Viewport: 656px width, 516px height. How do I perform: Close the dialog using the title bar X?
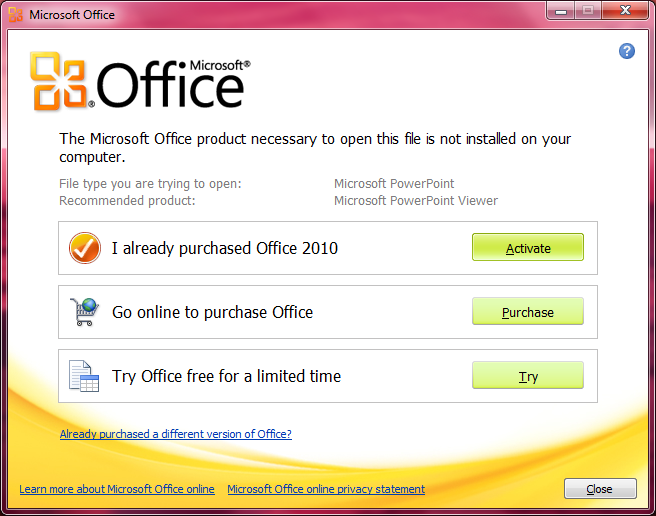(625, 11)
